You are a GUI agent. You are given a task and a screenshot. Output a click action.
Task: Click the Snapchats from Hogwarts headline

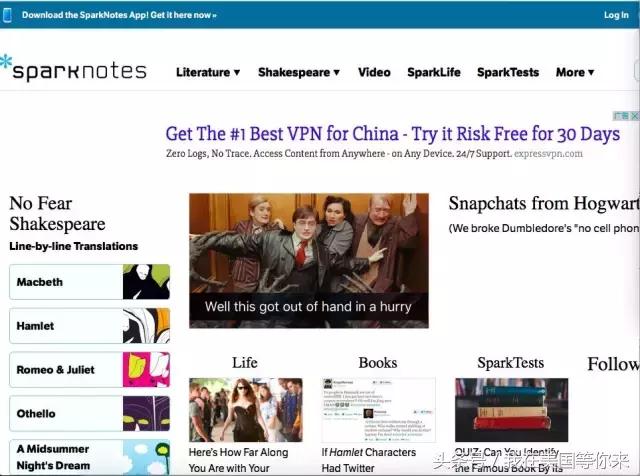pos(544,203)
